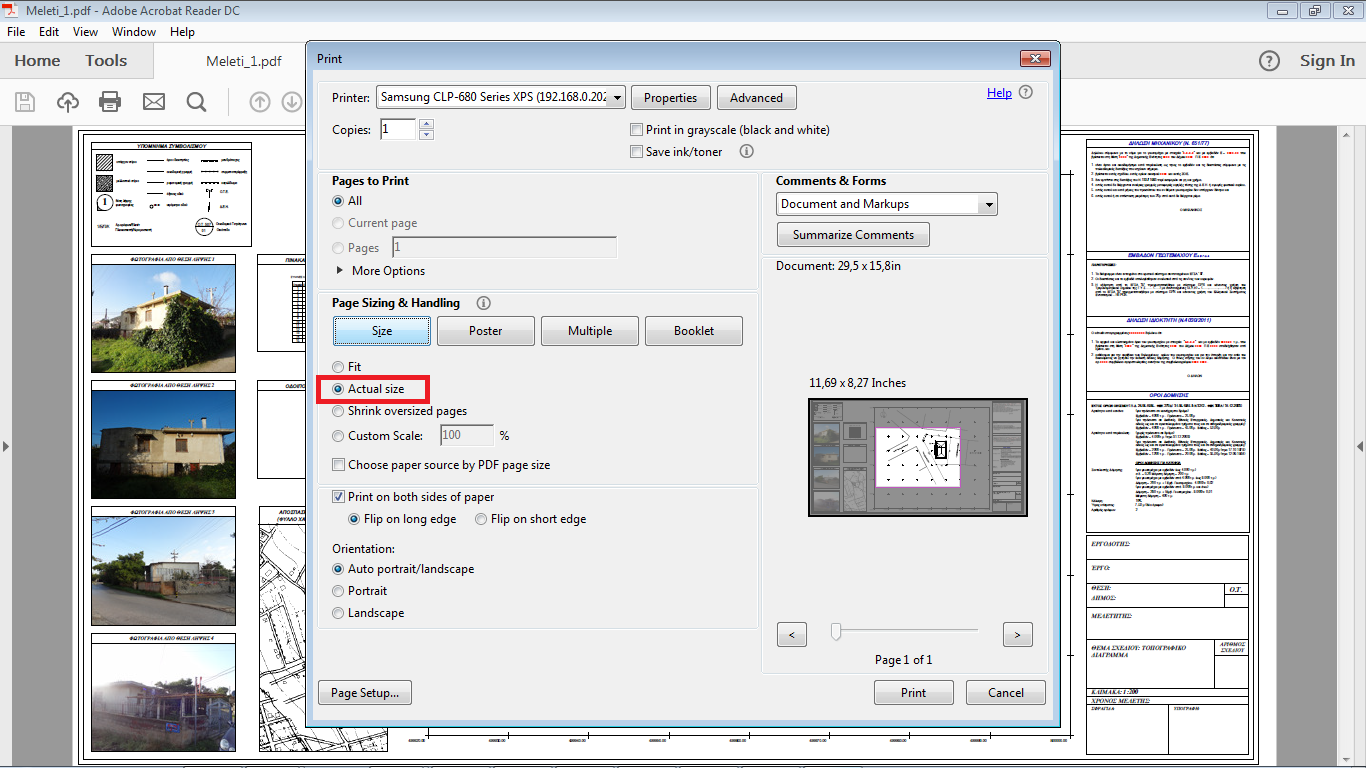Click the Print button

pyautogui.click(x=914, y=693)
